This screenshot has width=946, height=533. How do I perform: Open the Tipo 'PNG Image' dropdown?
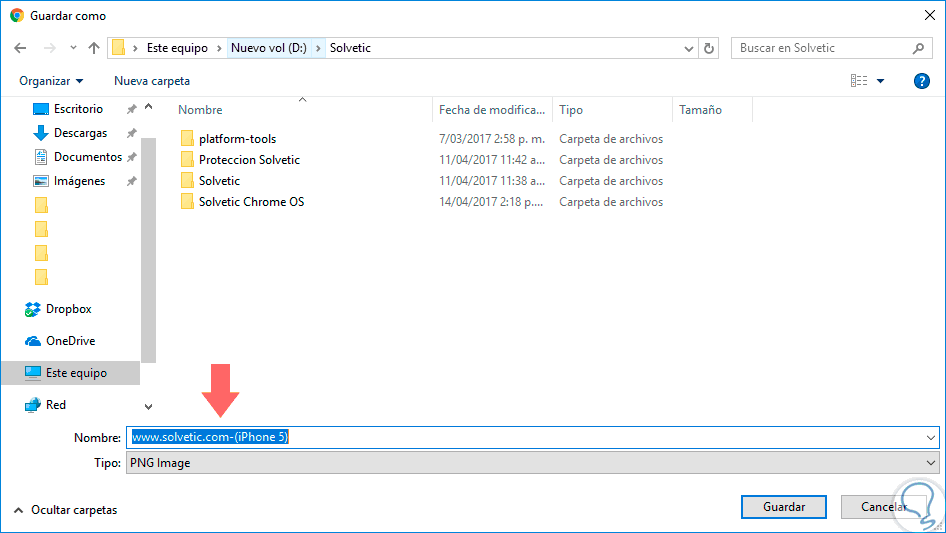[x=532, y=463]
